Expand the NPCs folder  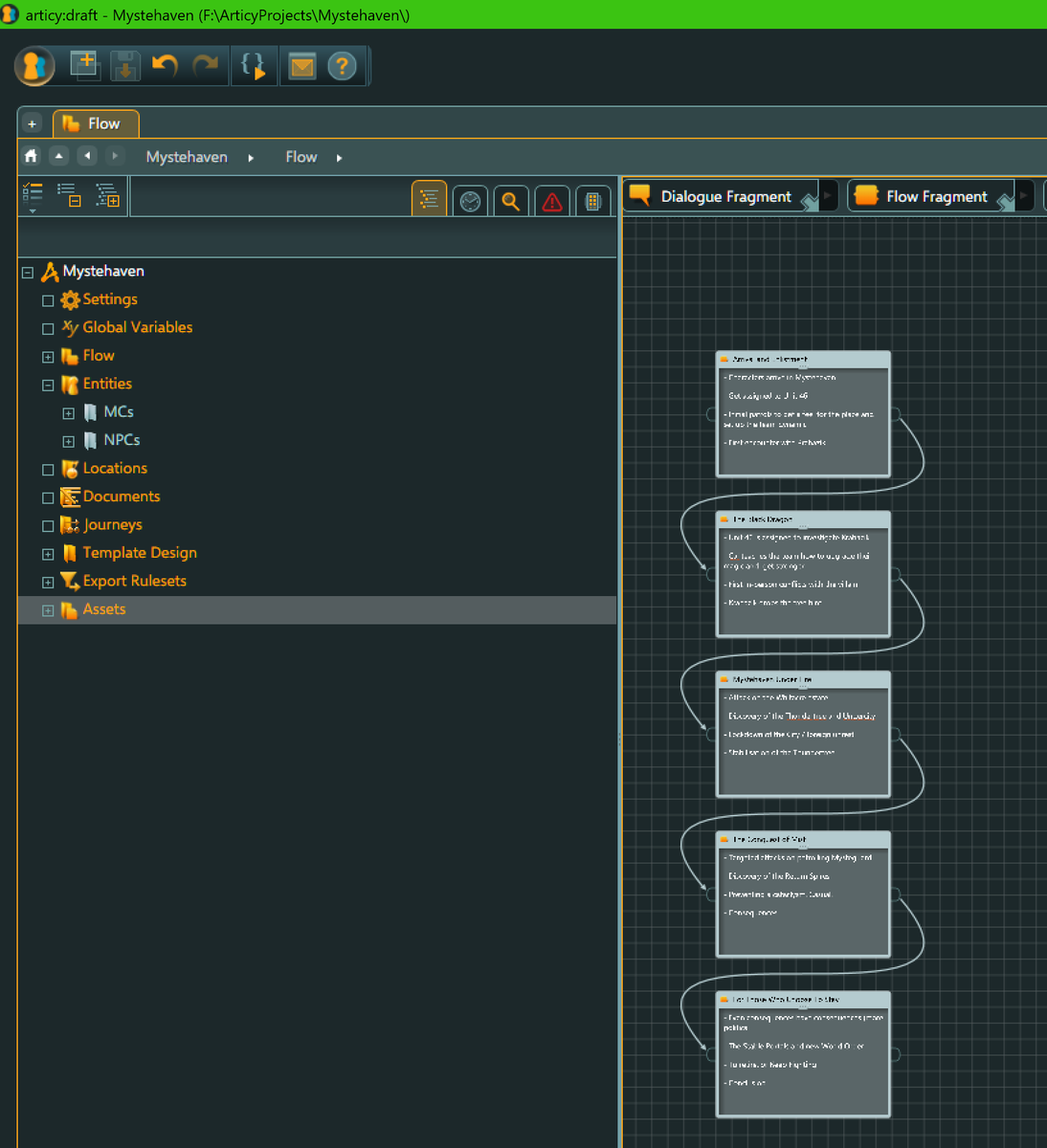point(68,442)
